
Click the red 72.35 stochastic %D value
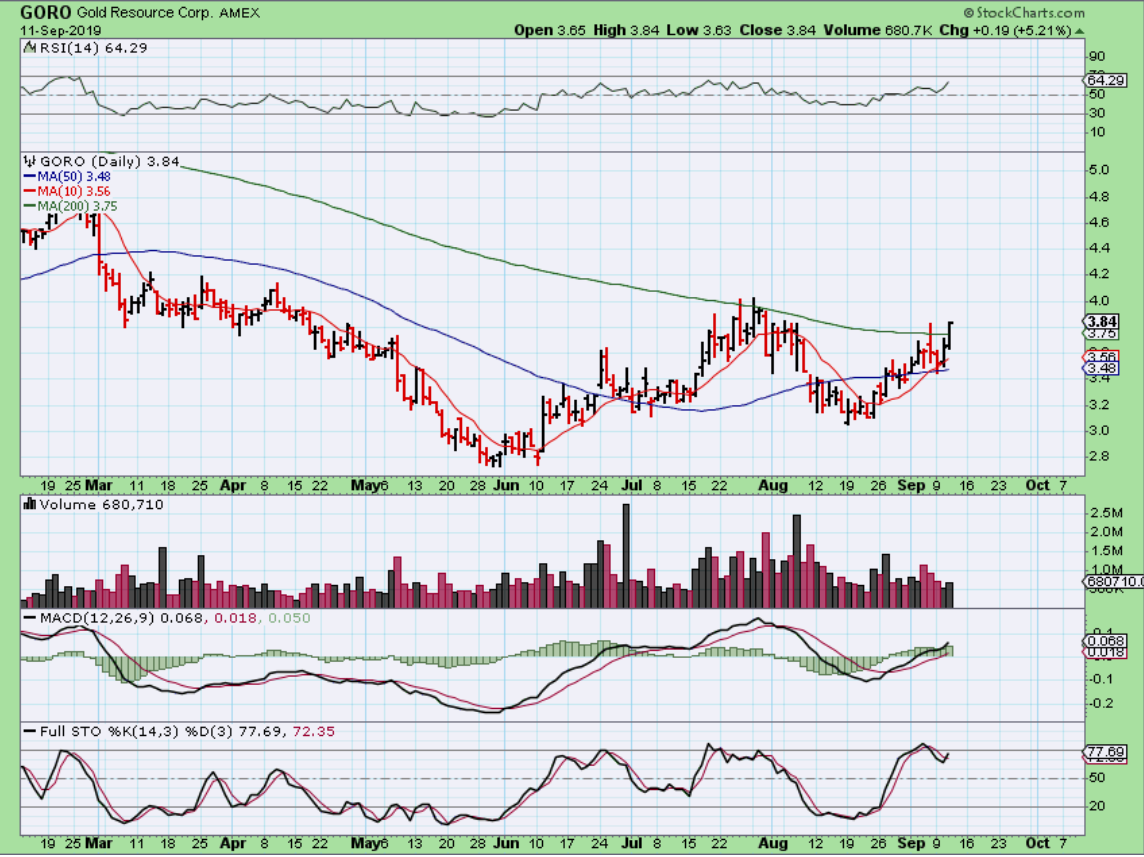tap(314, 731)
